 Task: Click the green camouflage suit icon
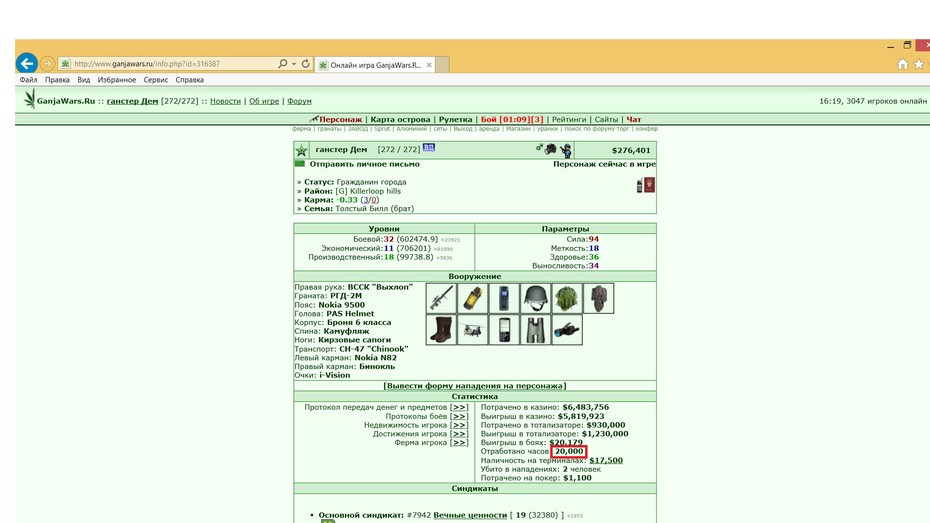click(567, 298)
